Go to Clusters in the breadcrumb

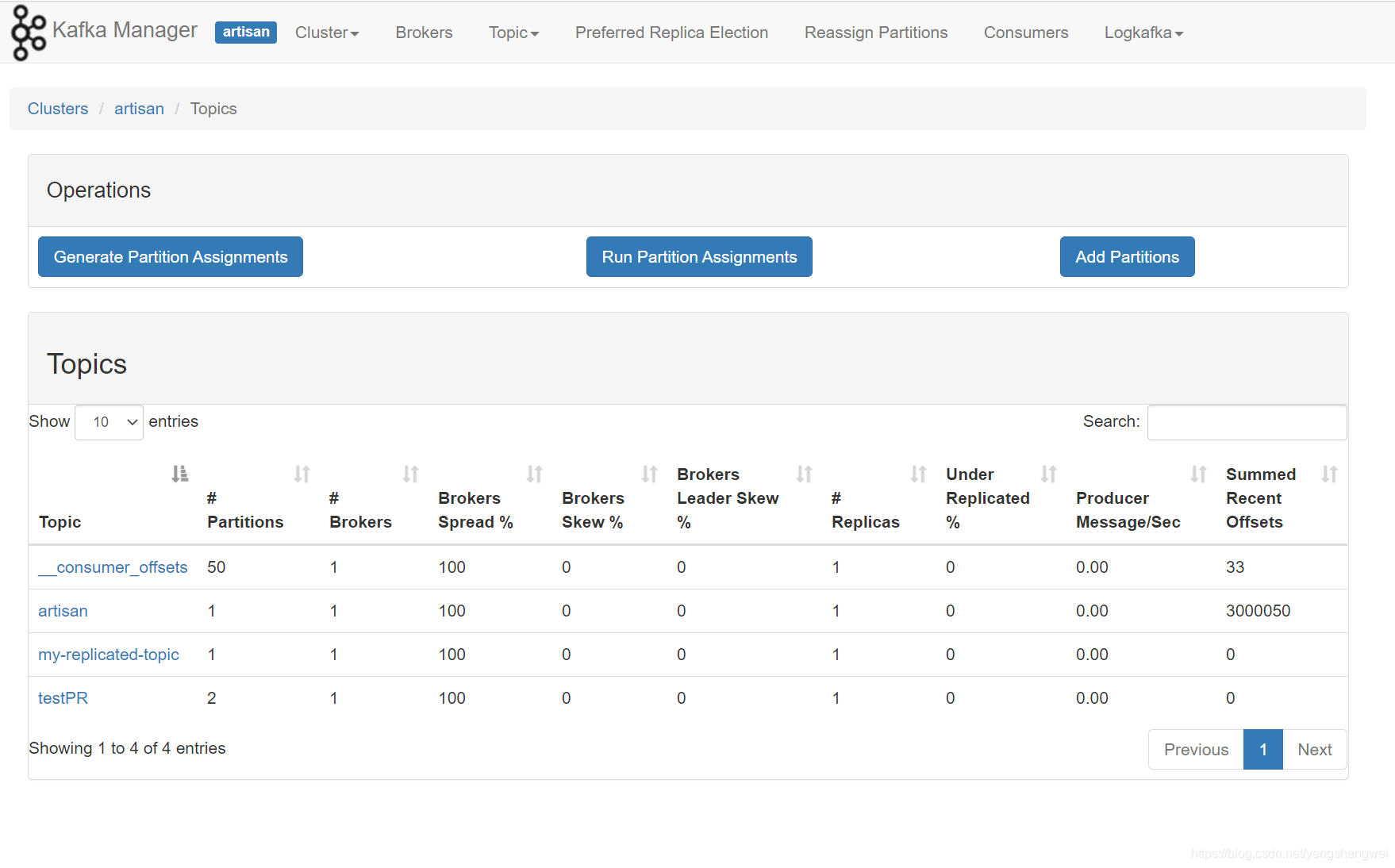point(58,109)
